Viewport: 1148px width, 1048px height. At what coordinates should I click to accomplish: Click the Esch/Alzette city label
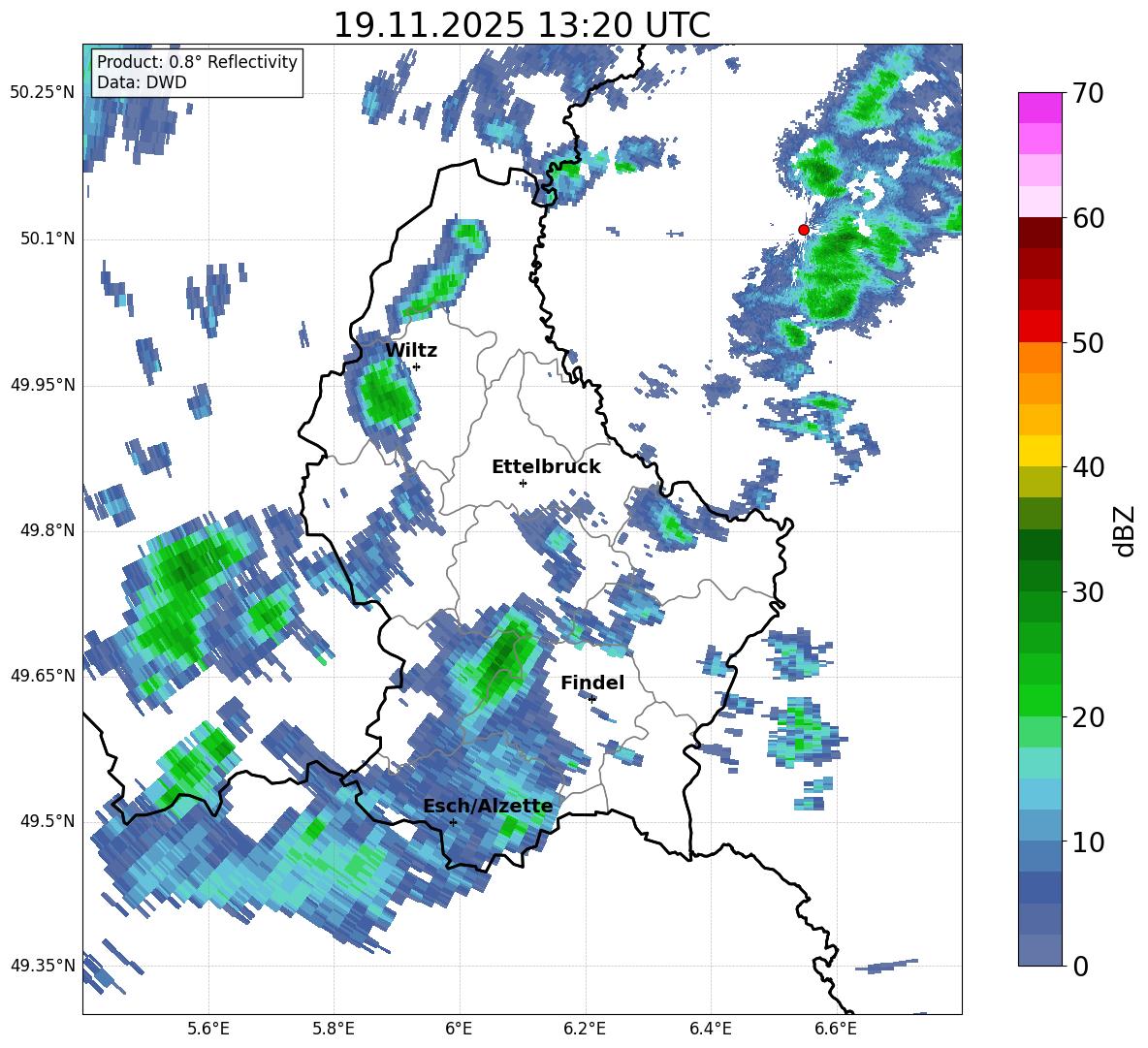tap(488, 807)
